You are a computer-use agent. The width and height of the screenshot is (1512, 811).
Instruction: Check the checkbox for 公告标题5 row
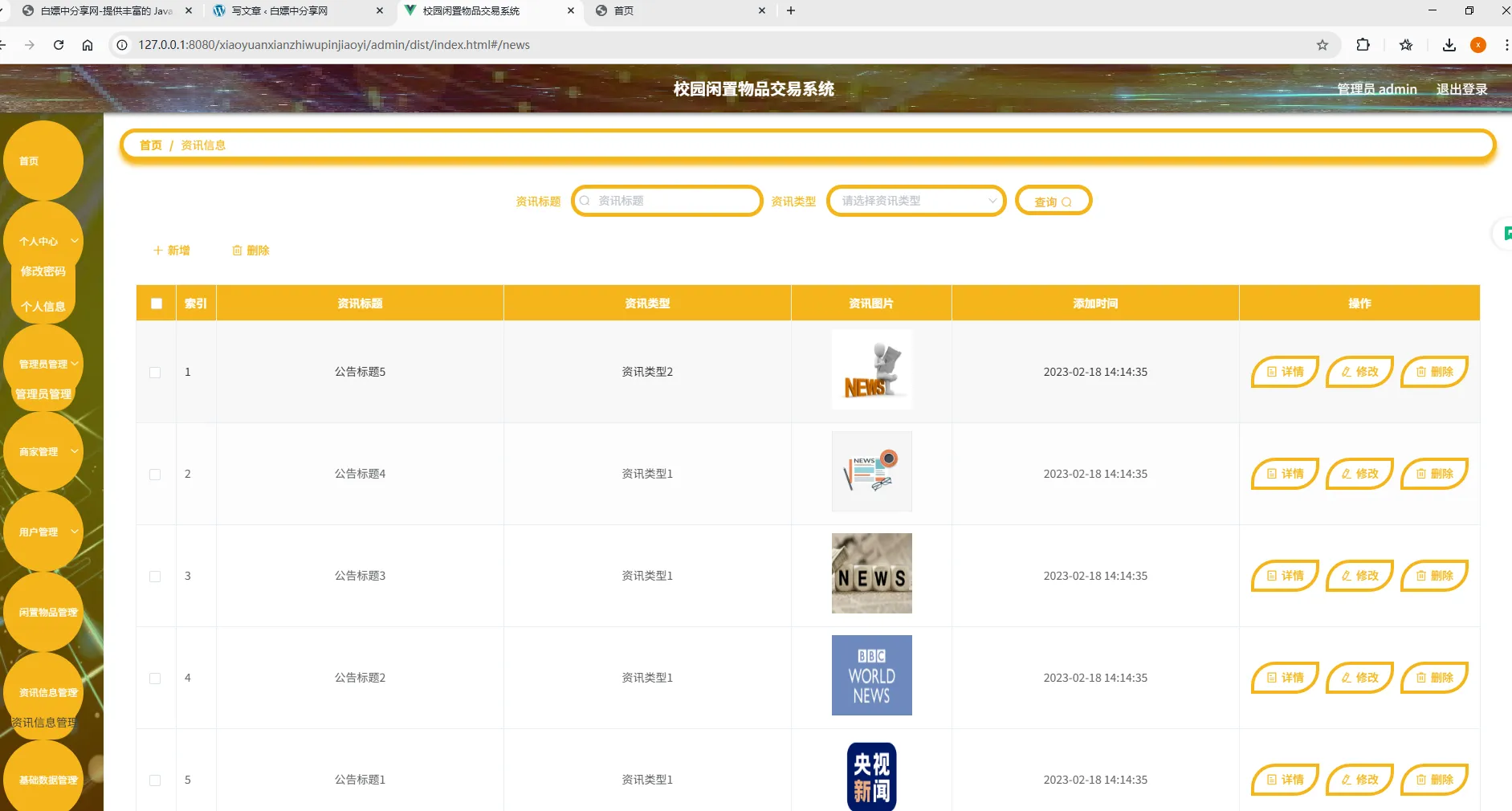(x=154, y=373)
